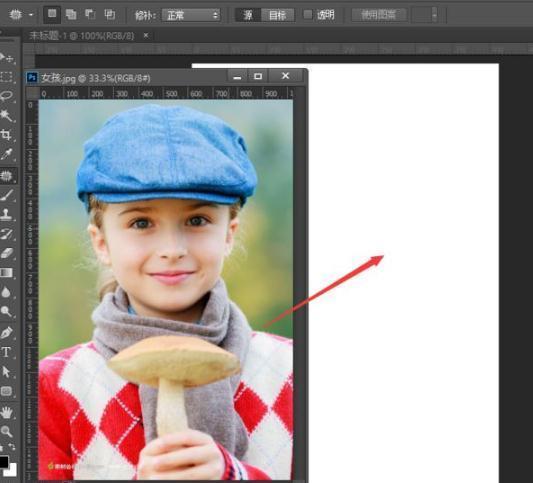This screenshot has height=483, width=533.
Task: Select the Patch tool in the toolbox
Action: tap(7, 176)
